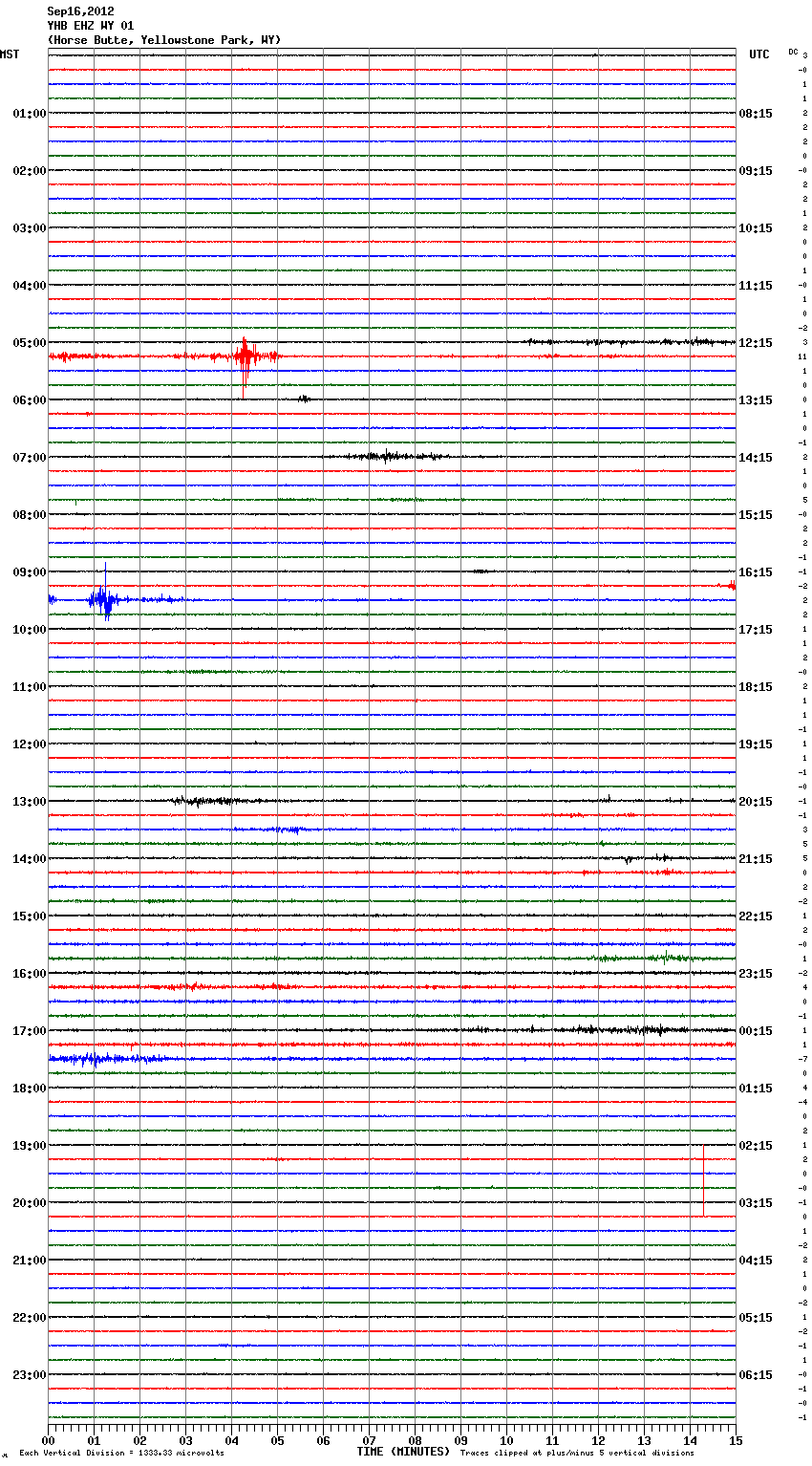Click minute tick label 13 on bottom axis
The width and height of the screenshot is (812, 1466).
point(645,1440)
